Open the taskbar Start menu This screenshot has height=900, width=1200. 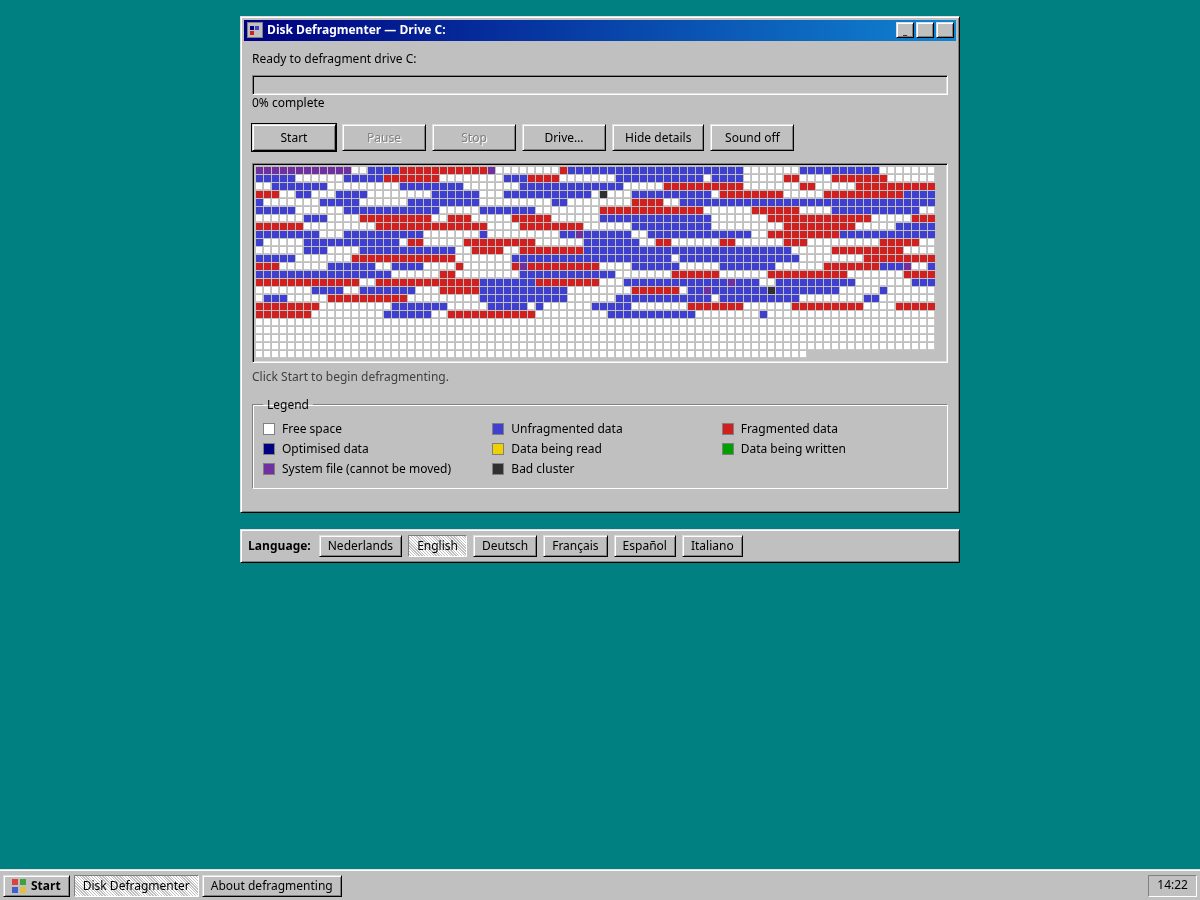coord(37,886)
